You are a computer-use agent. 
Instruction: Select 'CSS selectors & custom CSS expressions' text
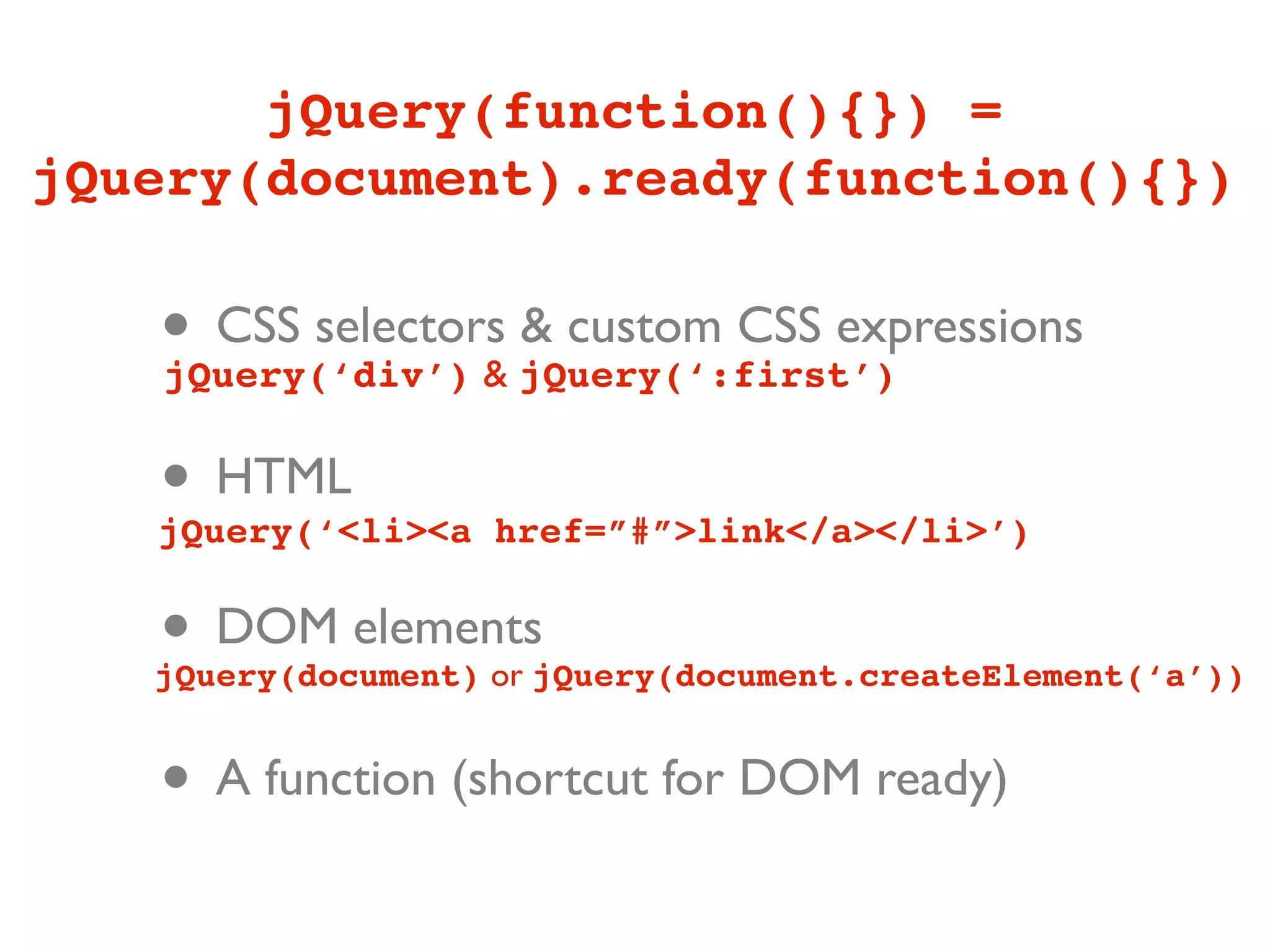click(x=649, y=327)
